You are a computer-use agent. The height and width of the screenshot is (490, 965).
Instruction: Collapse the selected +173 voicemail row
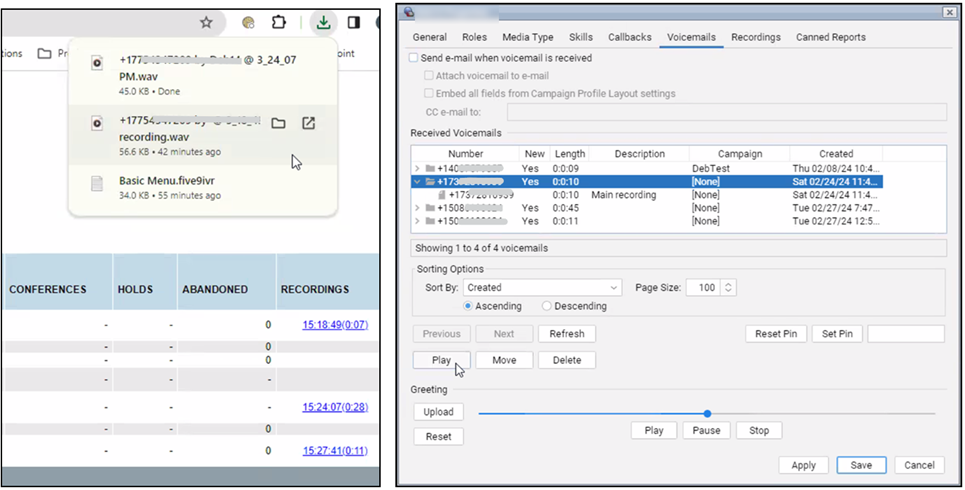(417, 182)
